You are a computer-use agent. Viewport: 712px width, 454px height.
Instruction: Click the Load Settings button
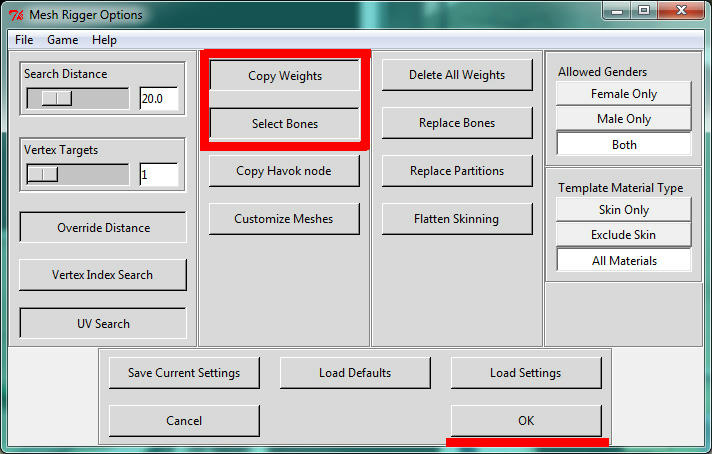[x=526, y=373]
